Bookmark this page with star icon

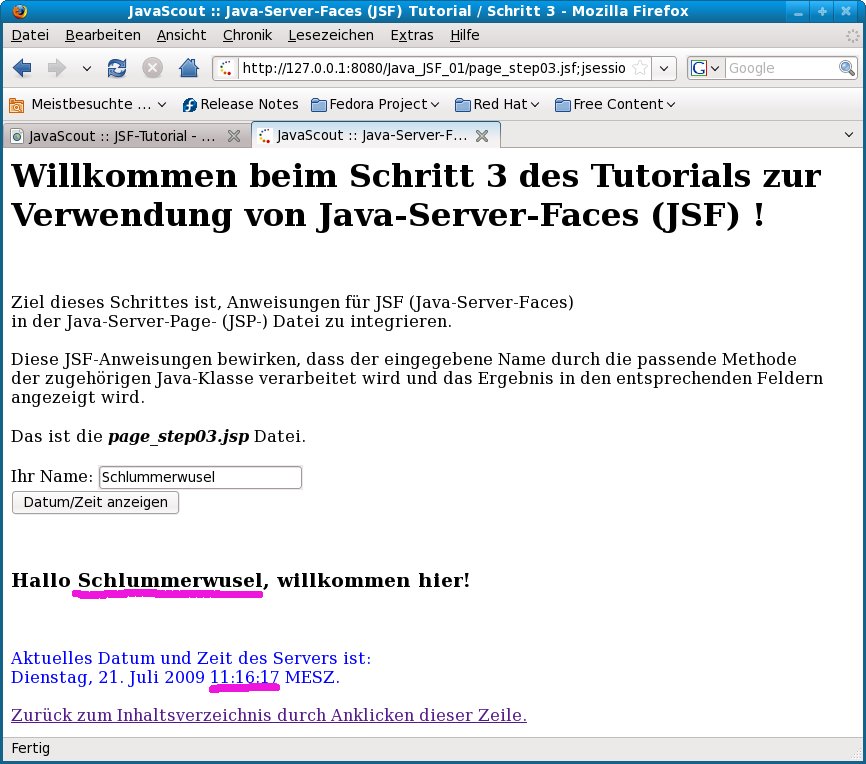pos(640,68)
